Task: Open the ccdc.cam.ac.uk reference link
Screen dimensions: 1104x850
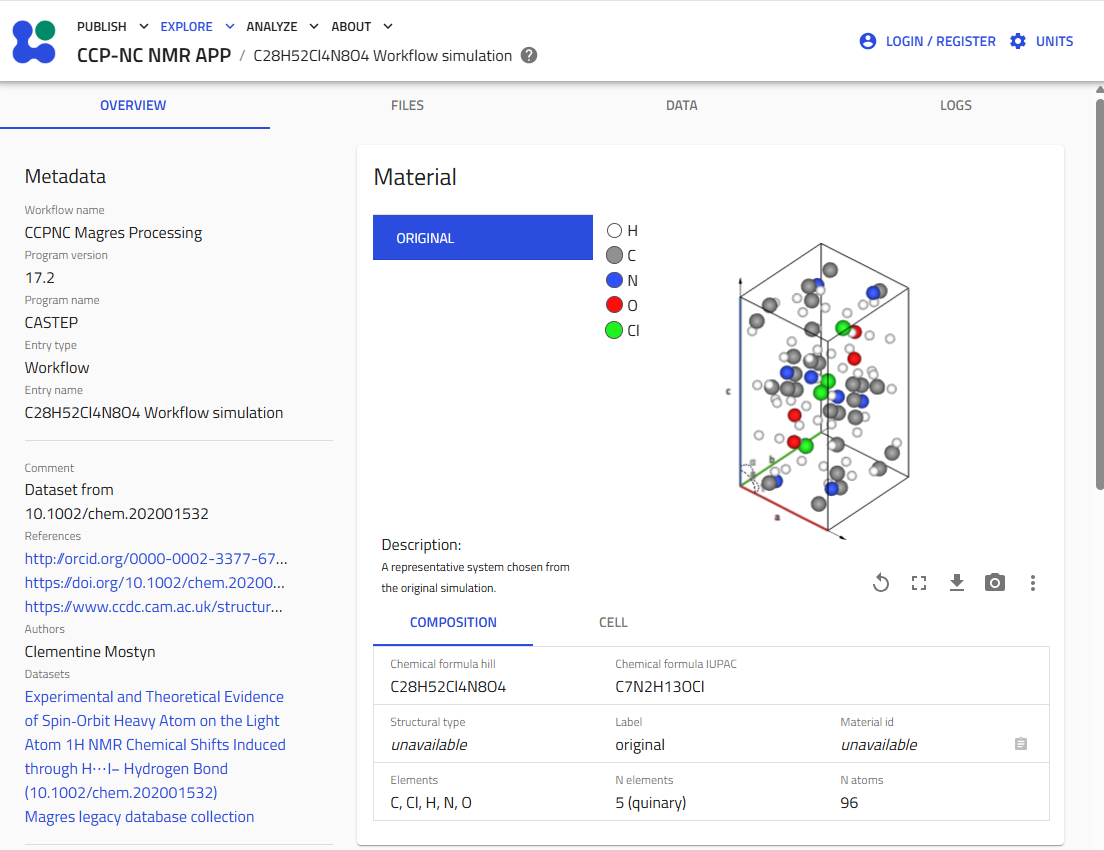Action: pos(153,607)
